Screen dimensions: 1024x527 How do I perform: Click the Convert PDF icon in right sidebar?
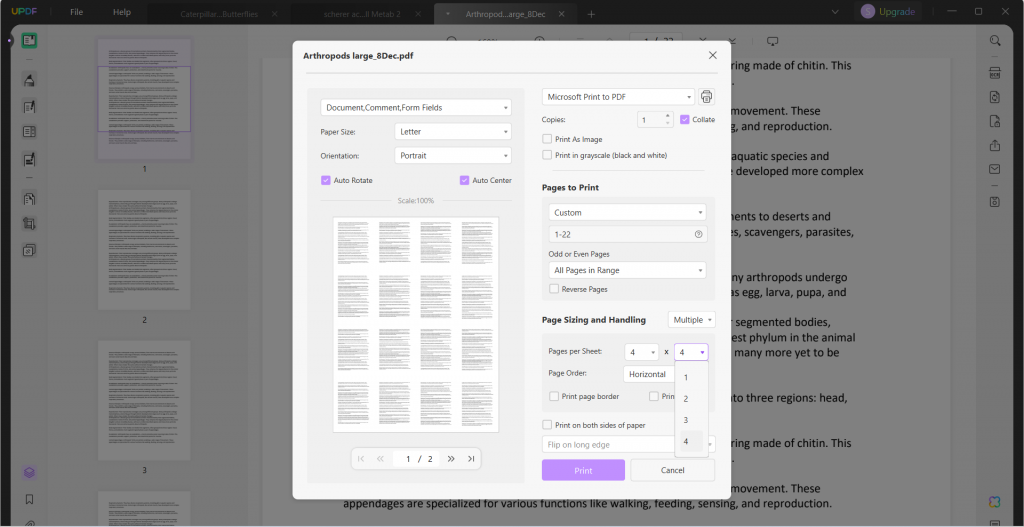995,97
